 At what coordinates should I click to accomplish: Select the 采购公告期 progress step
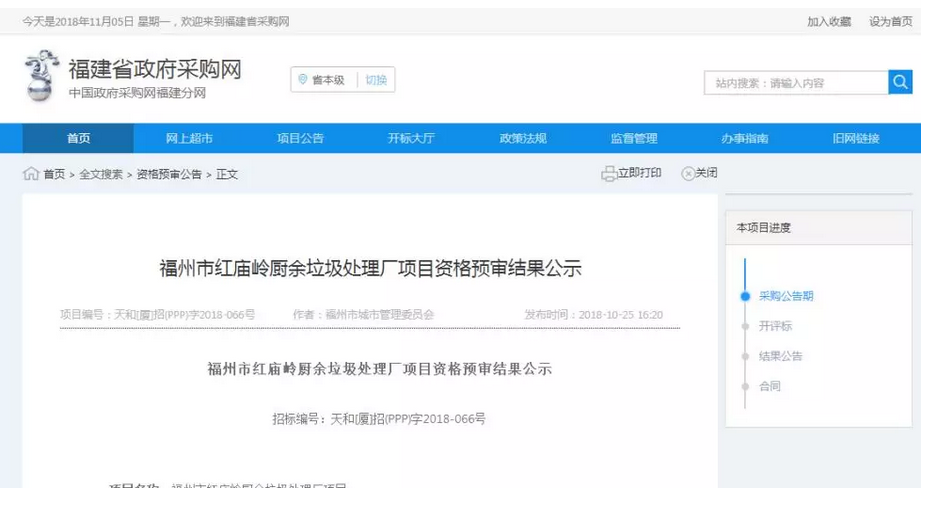click(x=785, y=296)
